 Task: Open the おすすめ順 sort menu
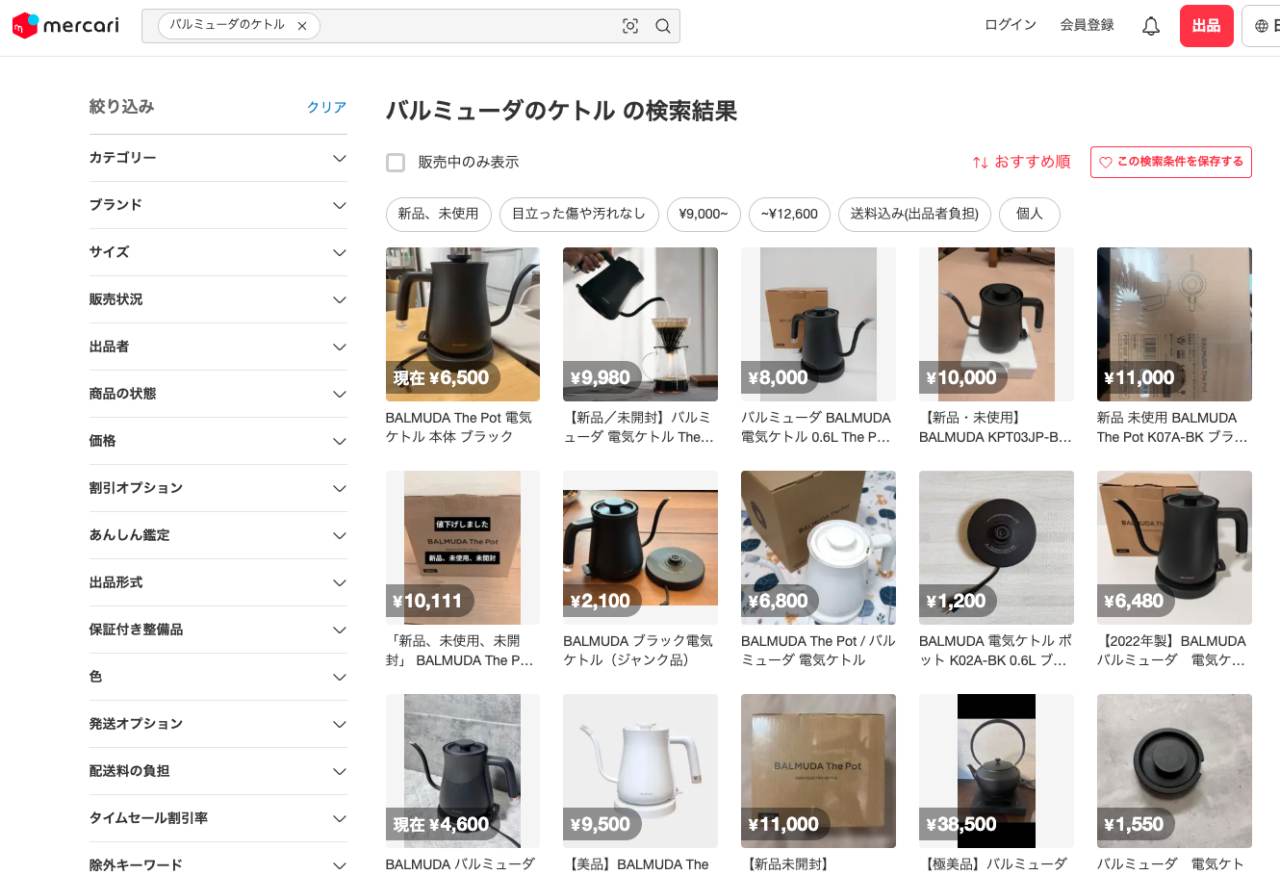[x=1021, y=162]
